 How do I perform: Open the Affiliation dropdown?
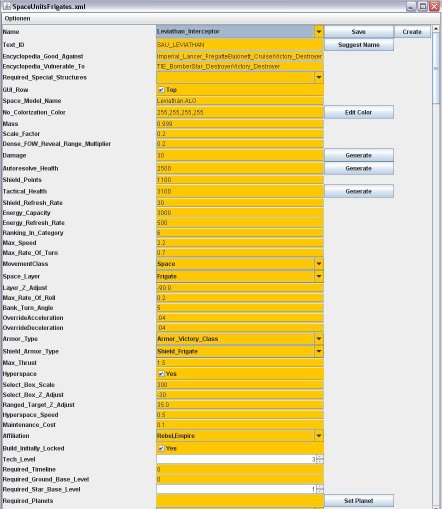pos(319,436)
